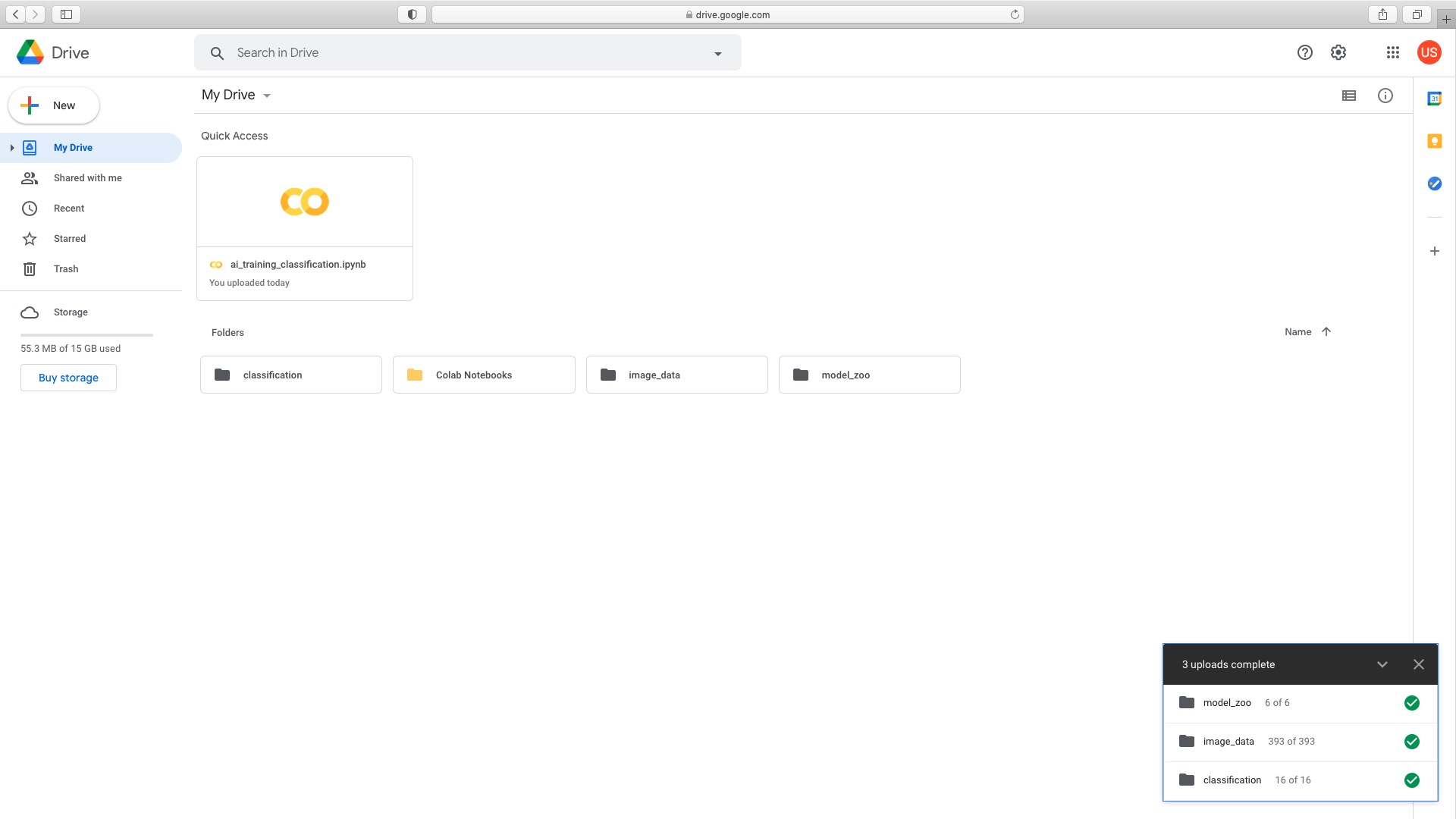Open Google Keep side panel icon
The image size is (1456, 819).
tap(1434, 141)
